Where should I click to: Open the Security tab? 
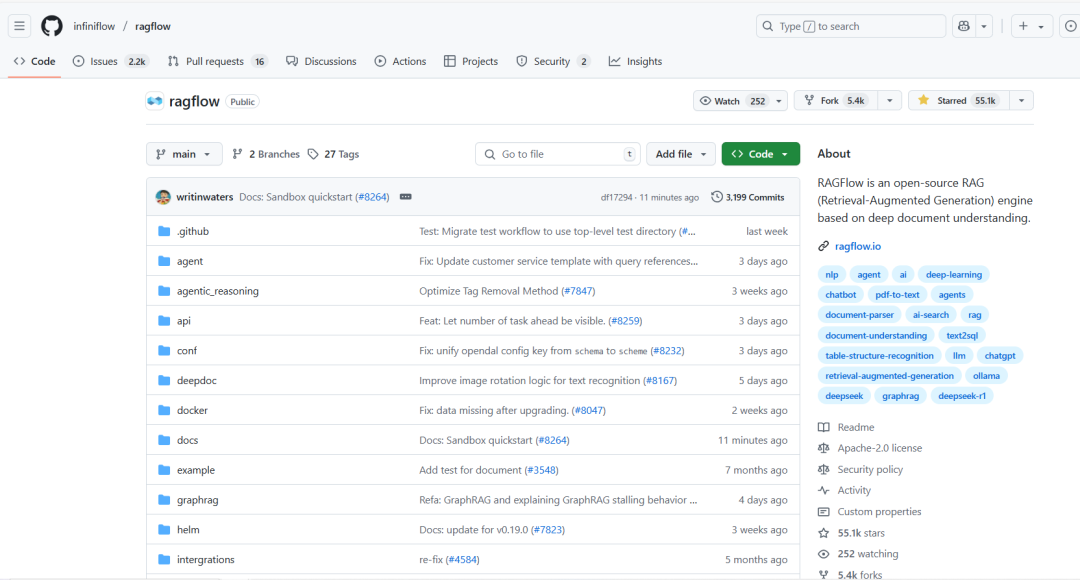click(x=553, y=61)
